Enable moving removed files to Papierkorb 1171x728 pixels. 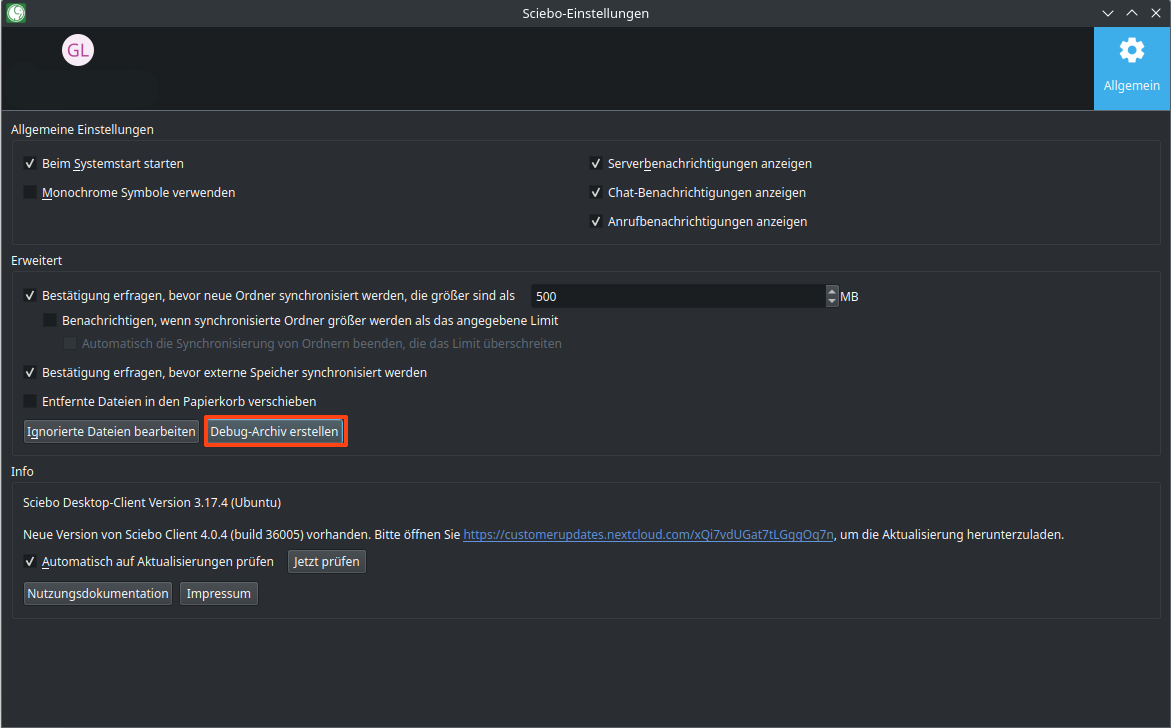click(x=31, y=402)
